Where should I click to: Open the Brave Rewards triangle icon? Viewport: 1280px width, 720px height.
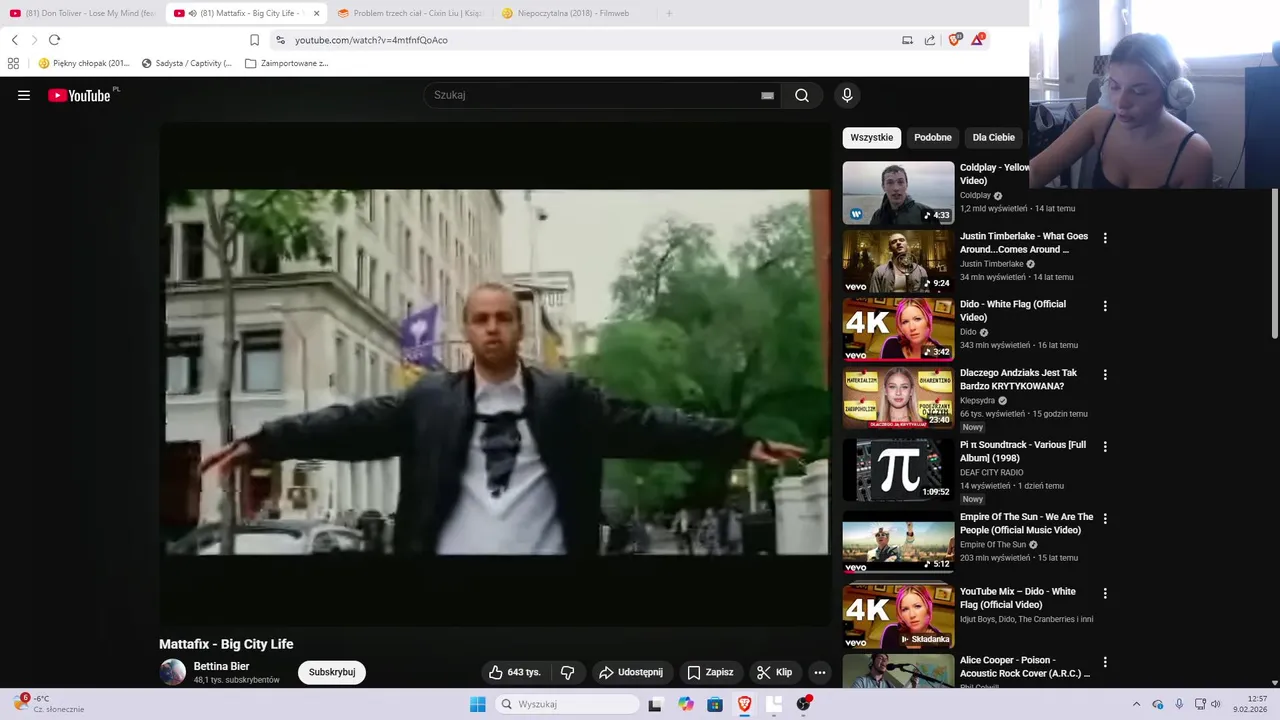coord(978,40)
